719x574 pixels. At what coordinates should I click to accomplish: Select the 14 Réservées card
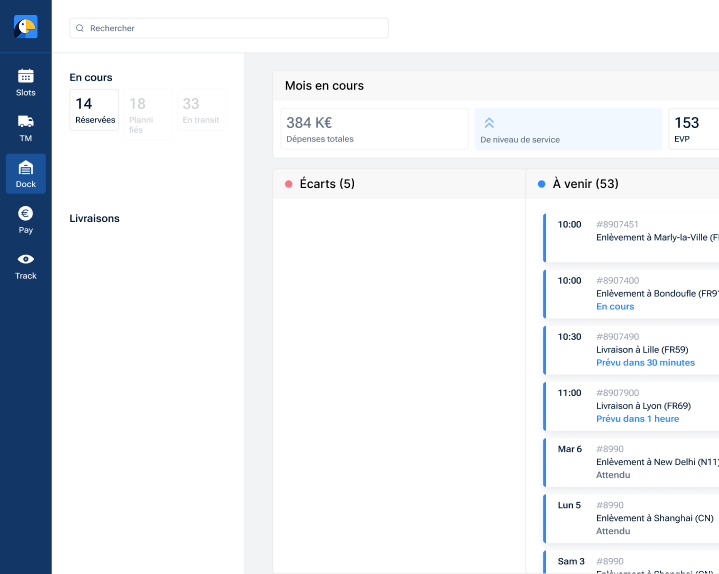94,110
